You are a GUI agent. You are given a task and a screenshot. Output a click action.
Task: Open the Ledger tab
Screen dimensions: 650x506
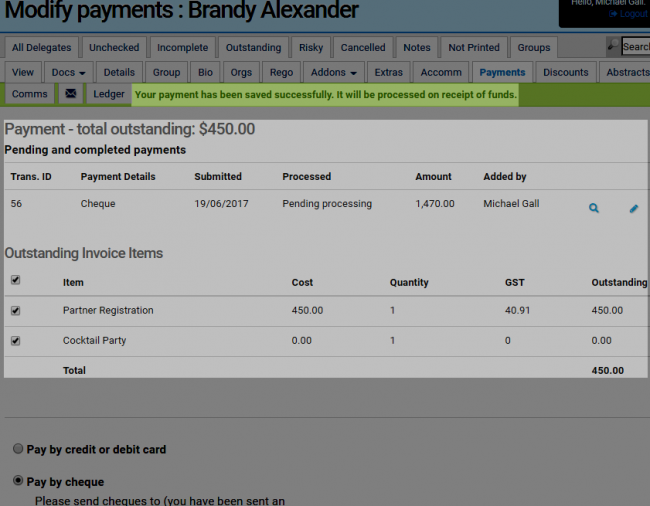coord(109,94)
